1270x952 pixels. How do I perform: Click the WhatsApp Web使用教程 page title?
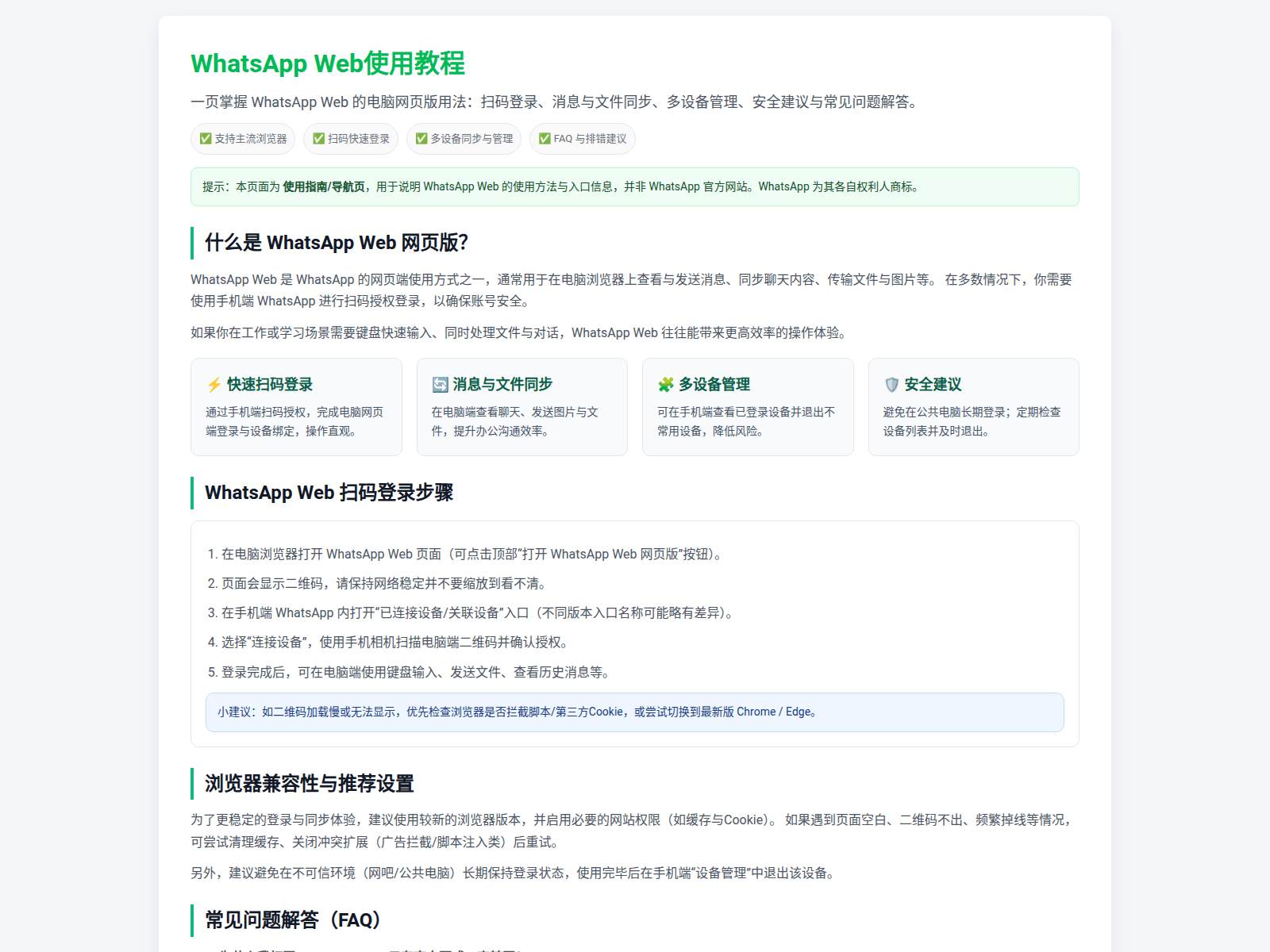click(328, 63)
